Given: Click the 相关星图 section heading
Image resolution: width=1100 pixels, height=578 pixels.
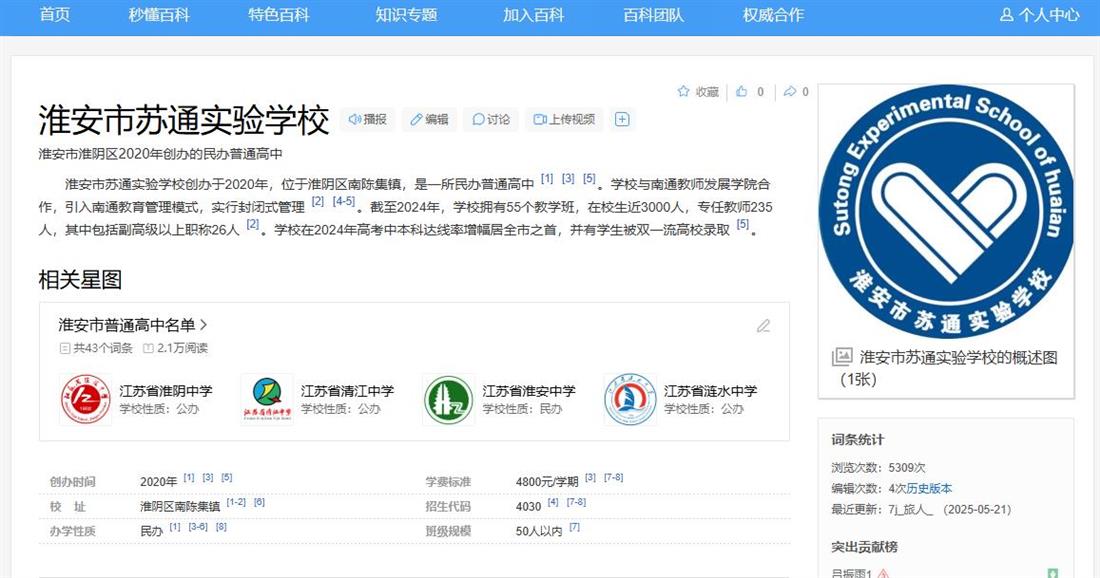Looking at the screenshot, I should click(80, 279).
